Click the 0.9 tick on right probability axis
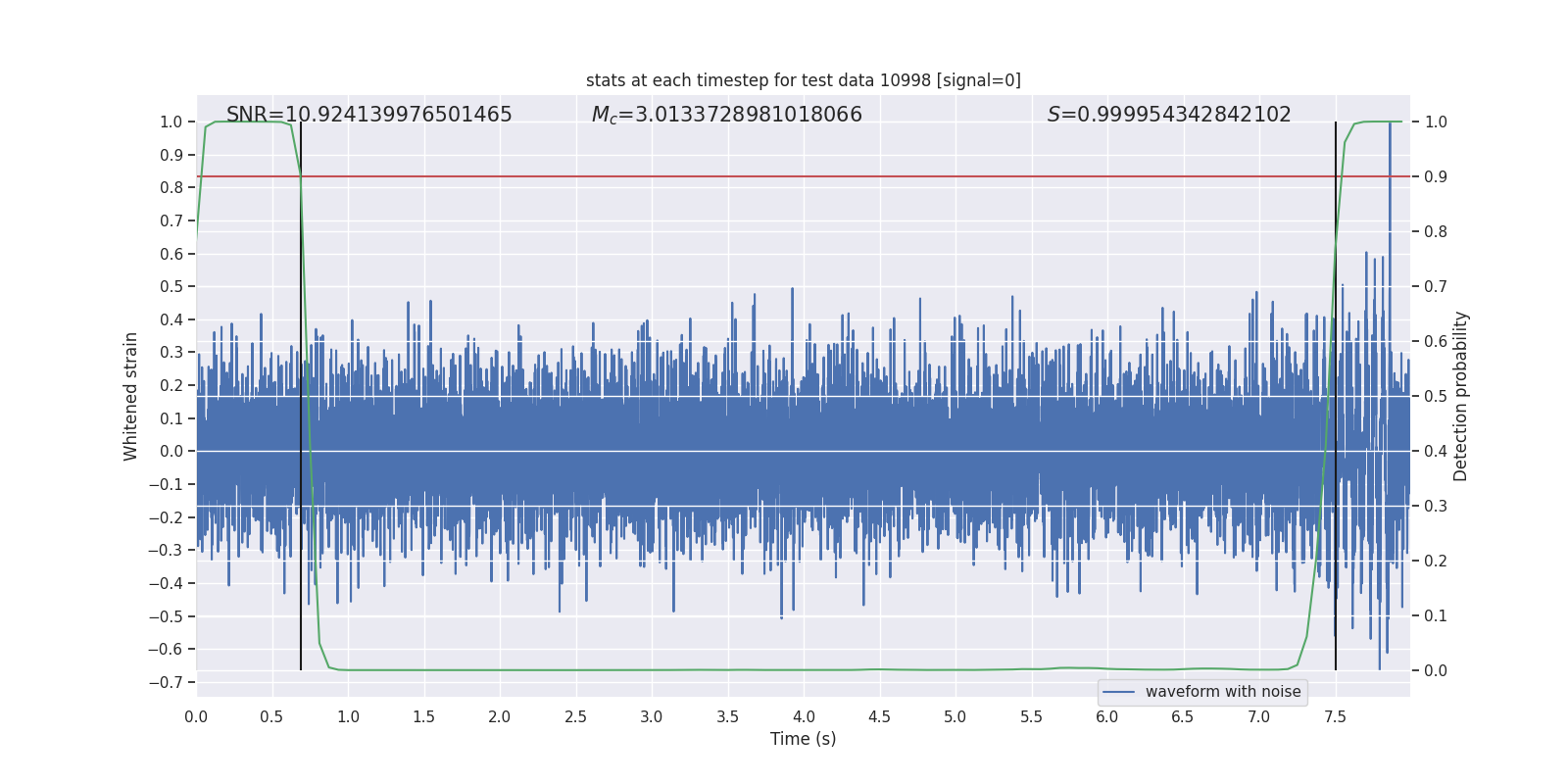The height and width of the screenshot is (784, 1568). pos(1436,177)
